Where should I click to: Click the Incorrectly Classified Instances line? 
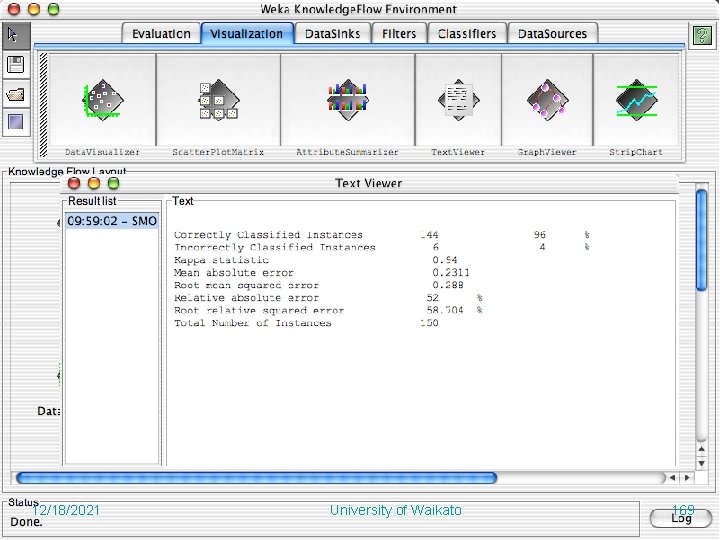[x=382, y=247]
